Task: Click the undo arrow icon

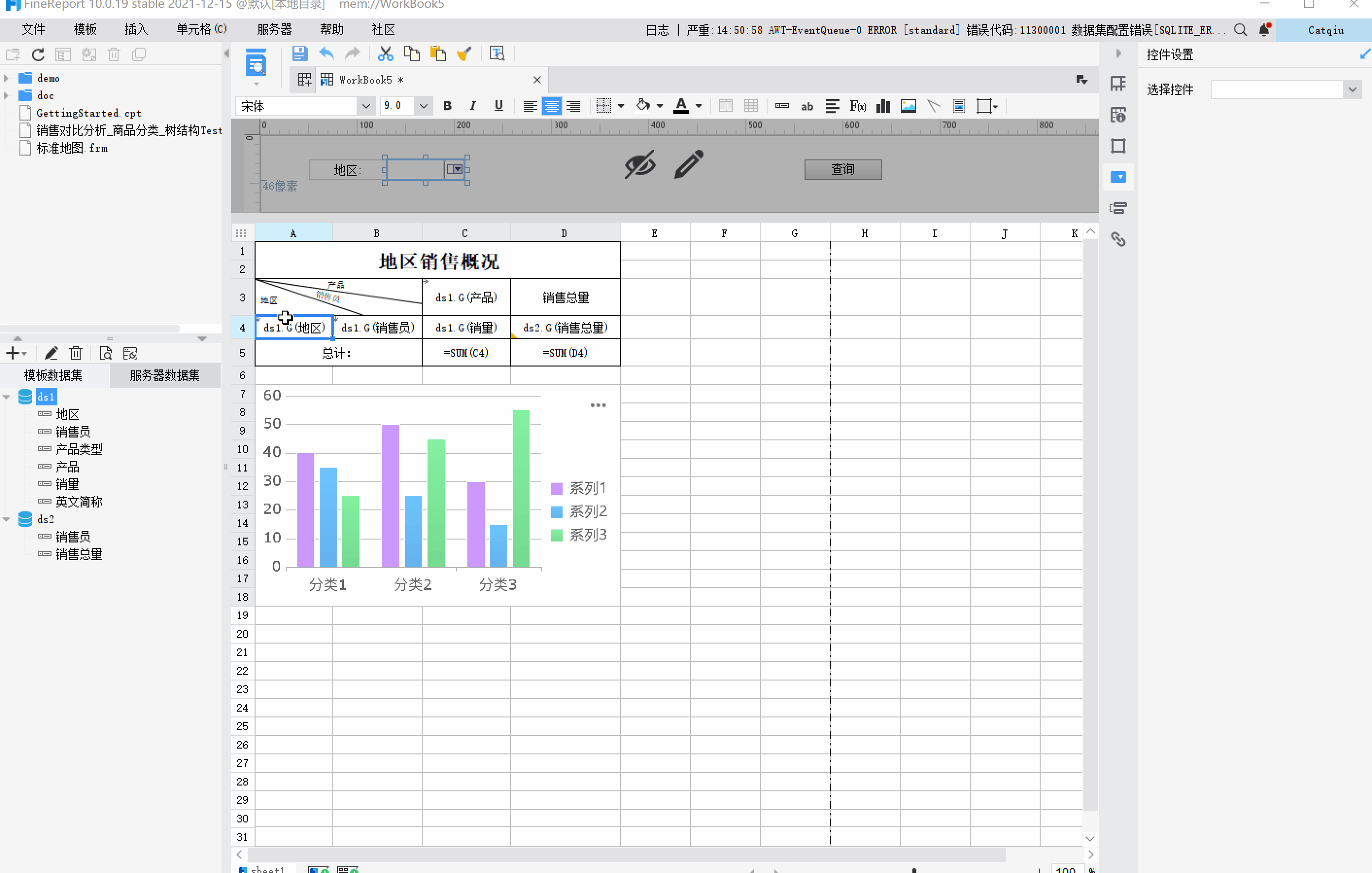Action: pyautogui.click(x=326, y=53)
